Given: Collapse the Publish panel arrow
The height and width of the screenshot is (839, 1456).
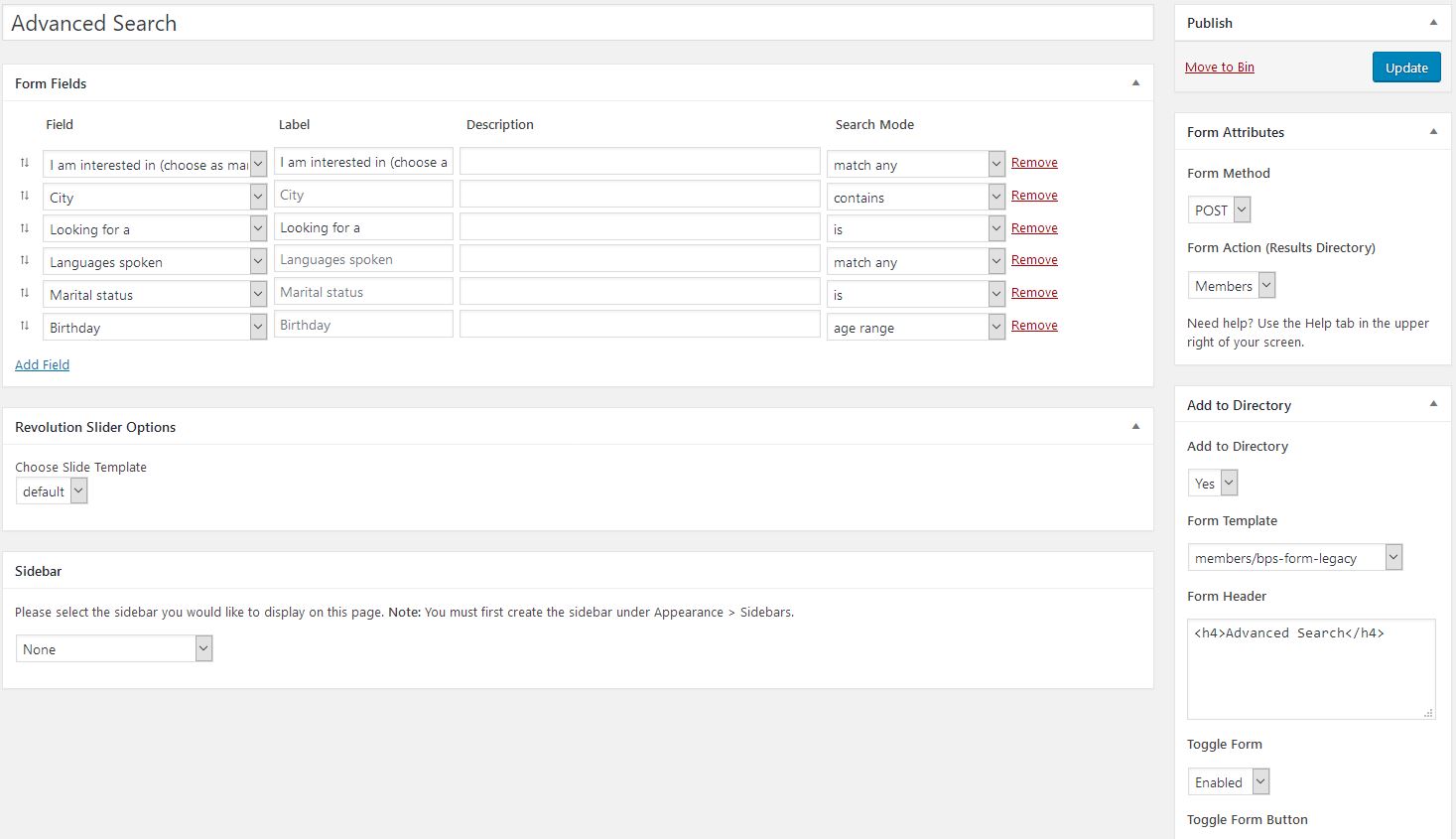Looking at the screenshot, I should point(1433,23).
